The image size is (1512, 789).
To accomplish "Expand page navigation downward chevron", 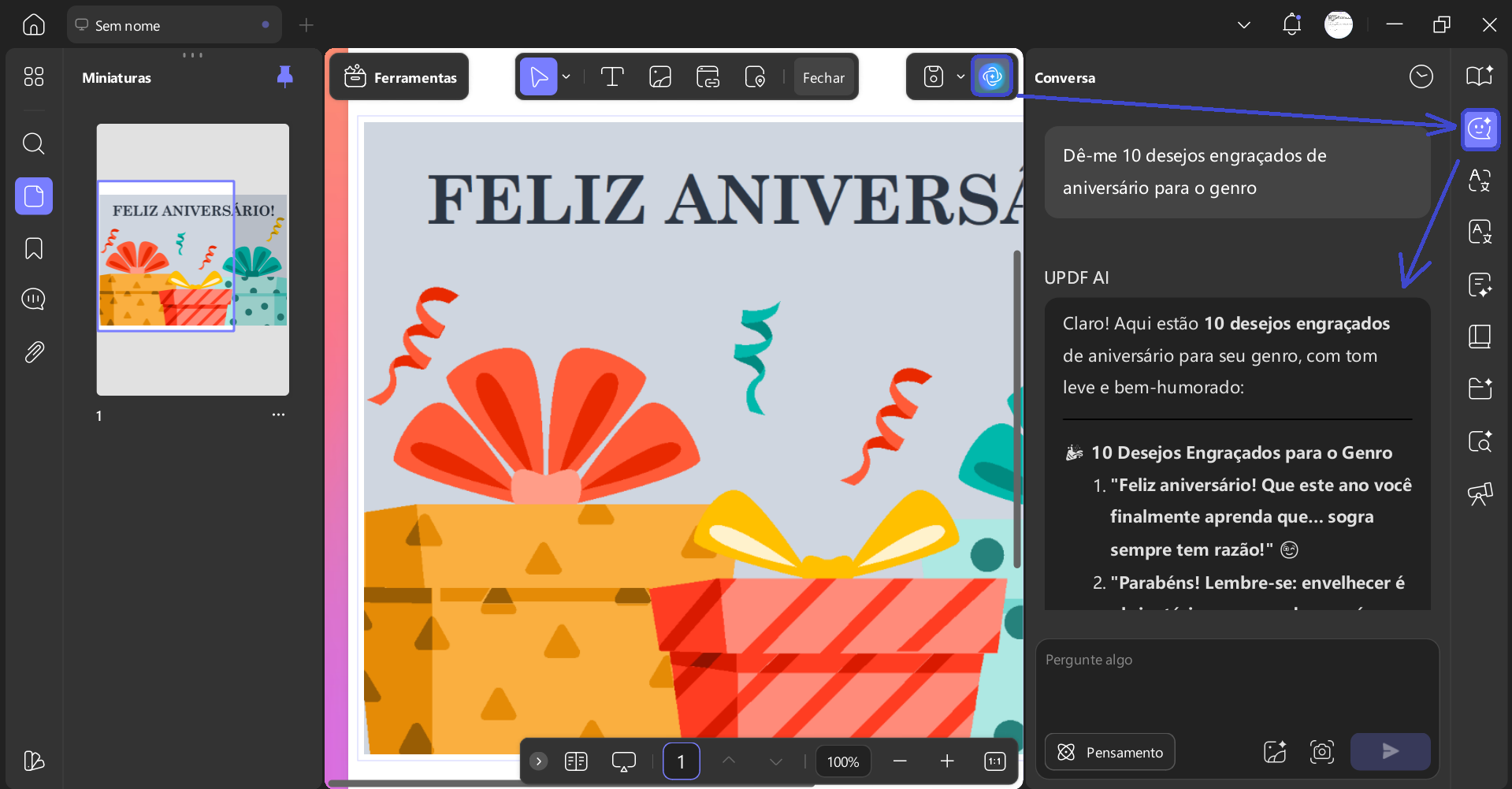I will click(775, 761).
